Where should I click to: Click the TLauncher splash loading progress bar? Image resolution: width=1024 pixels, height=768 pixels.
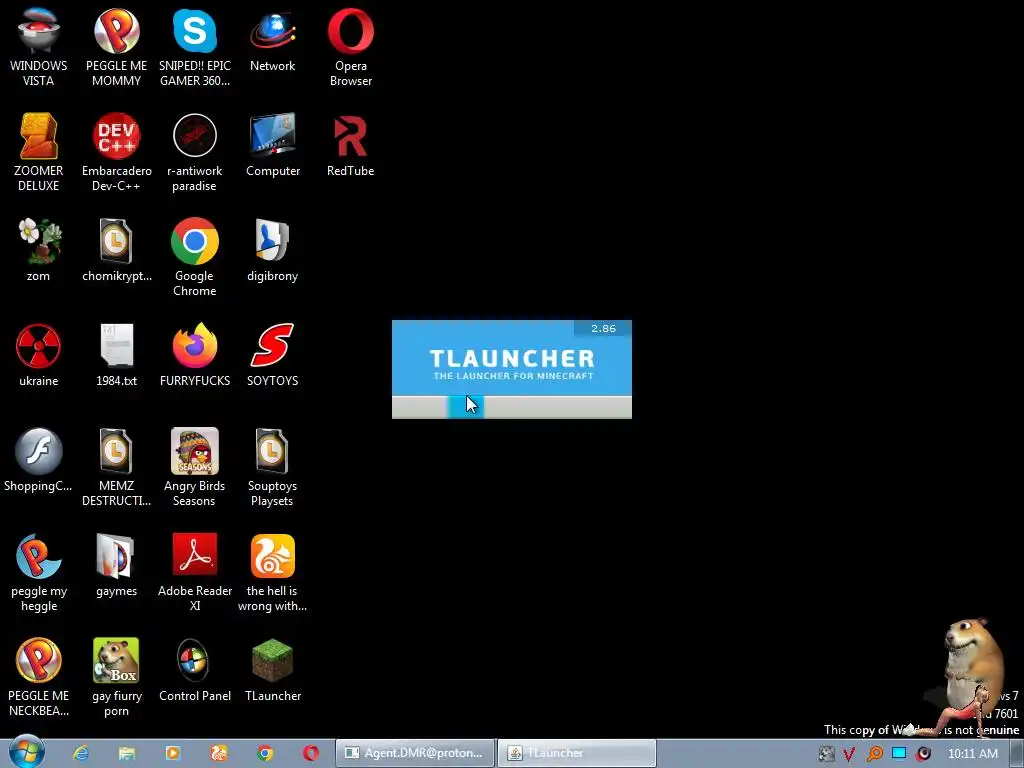[x=512, y=407]
